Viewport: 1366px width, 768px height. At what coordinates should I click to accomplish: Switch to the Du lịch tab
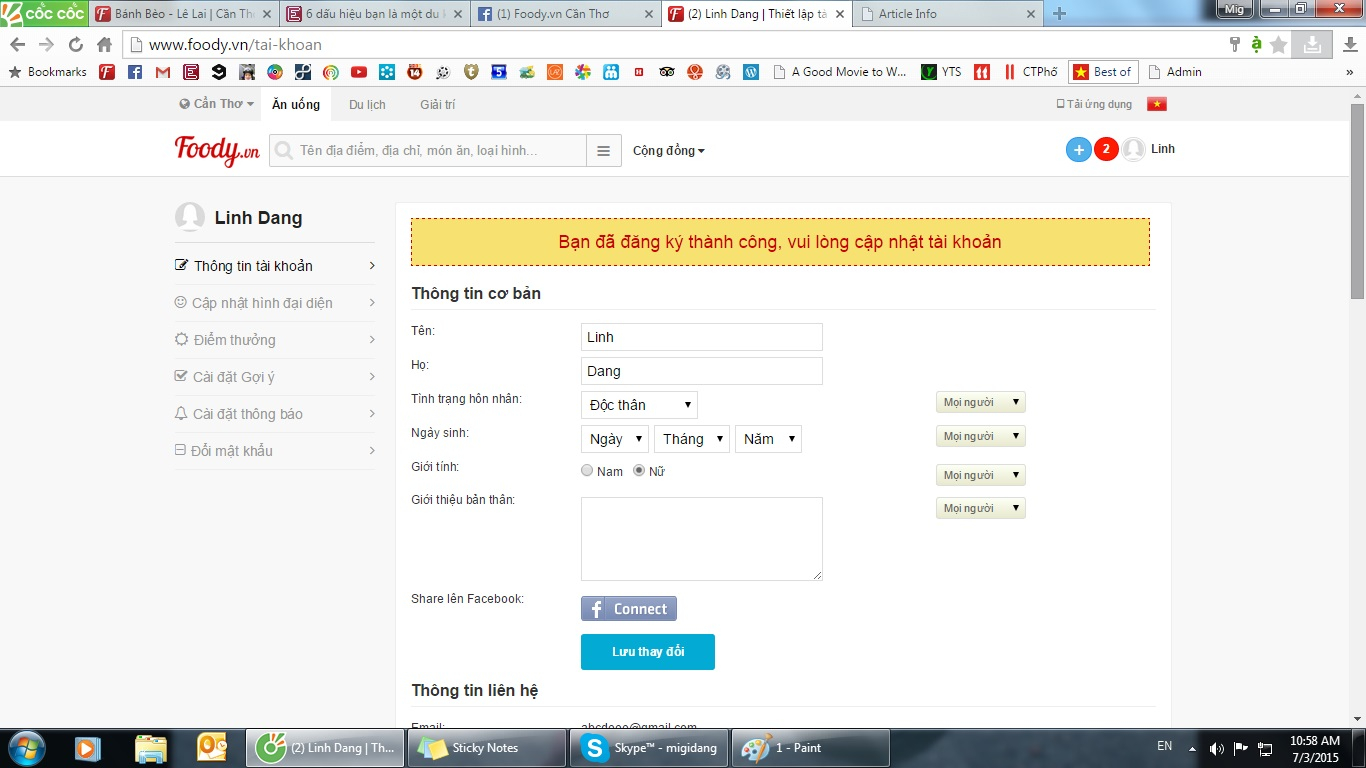pos(367,104)
